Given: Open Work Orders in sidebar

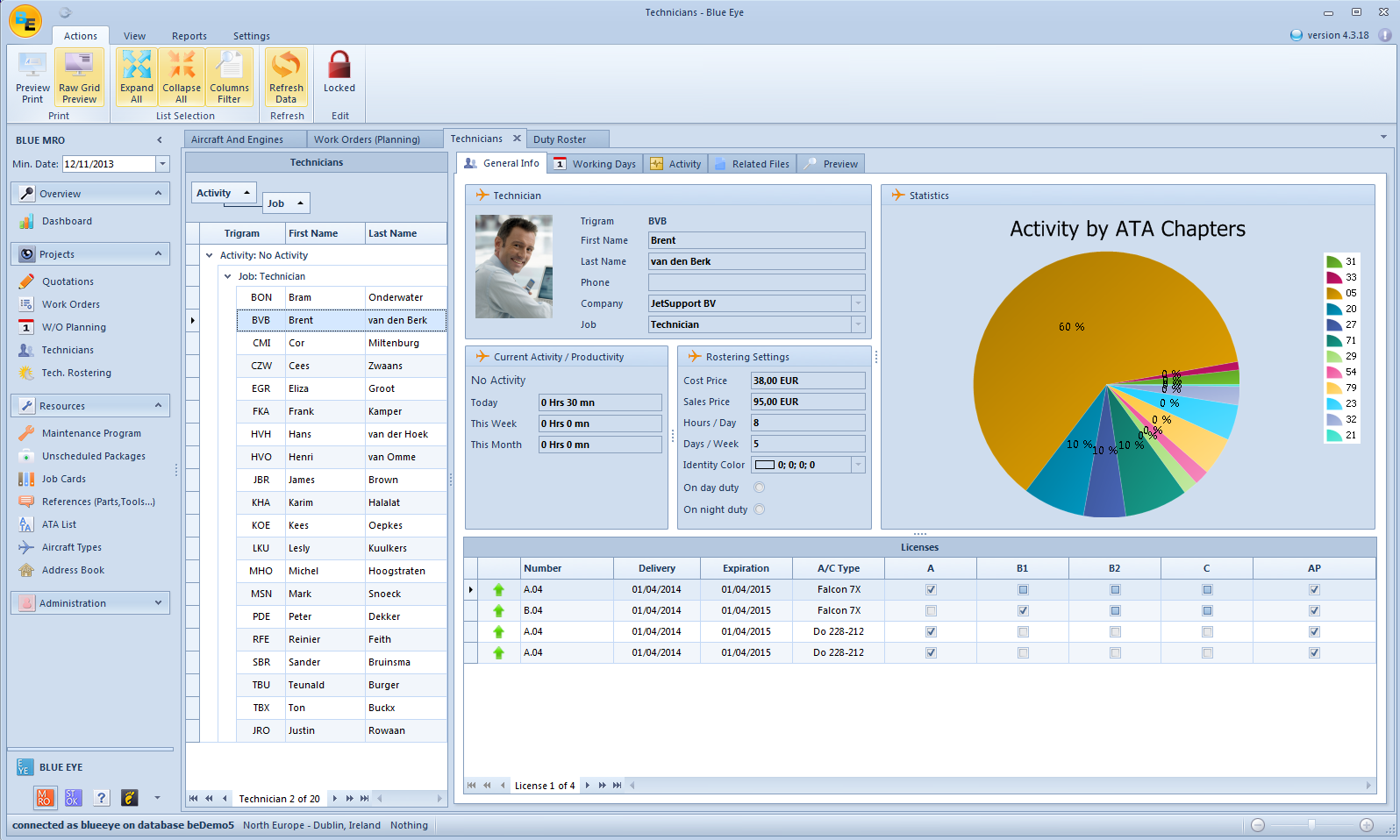Looking at the screenshot, I should (x=70, y=304).
